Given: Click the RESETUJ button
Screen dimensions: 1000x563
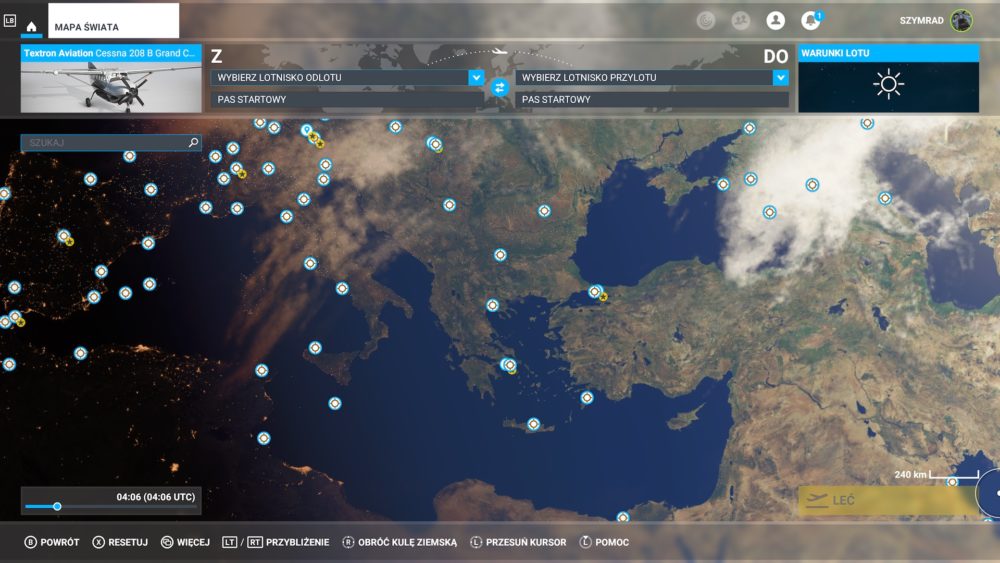Looking at the screenshot, I should [x=120, y=542].
